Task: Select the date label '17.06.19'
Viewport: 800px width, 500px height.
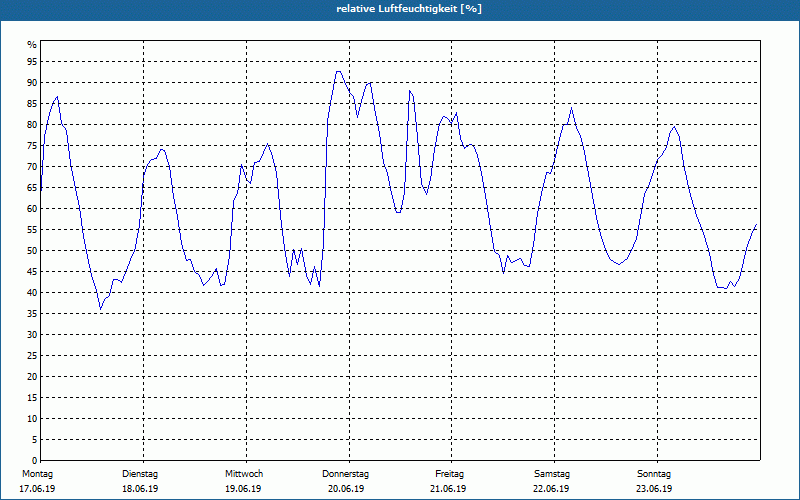Action: (37, 489)
